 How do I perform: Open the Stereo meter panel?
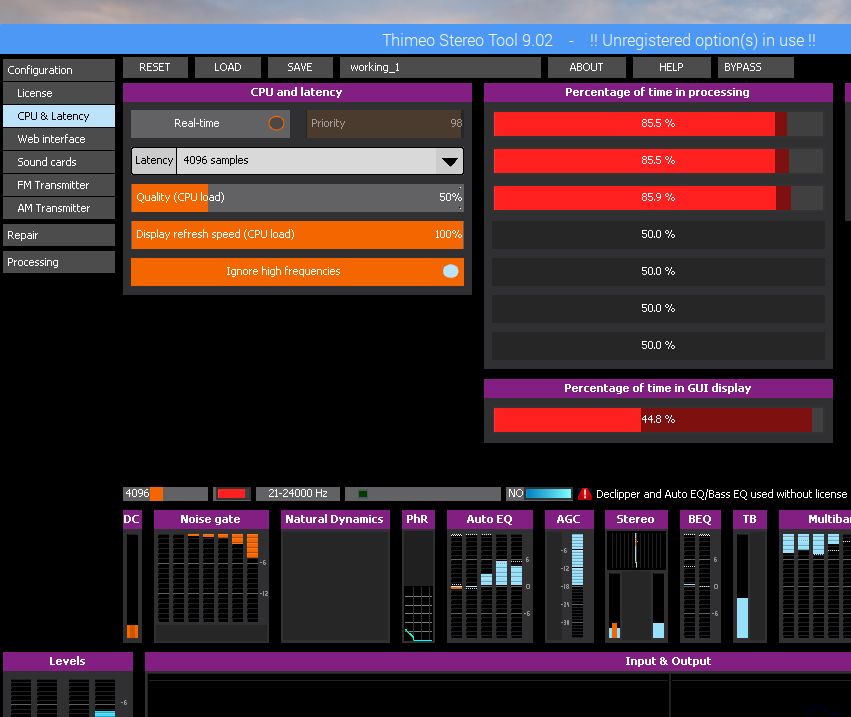[x=636, y=576]
